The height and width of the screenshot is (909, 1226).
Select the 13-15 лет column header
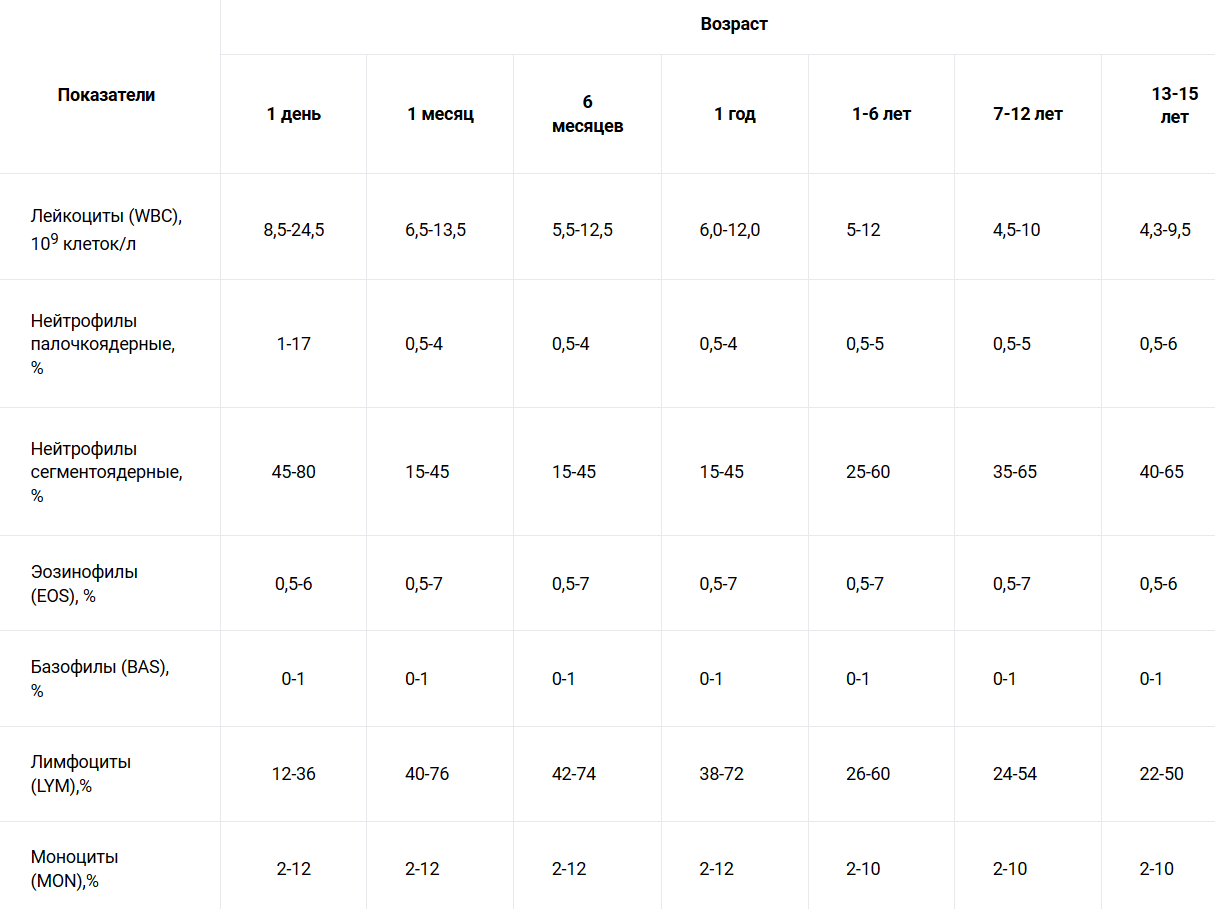click(x=1175, y=105)
